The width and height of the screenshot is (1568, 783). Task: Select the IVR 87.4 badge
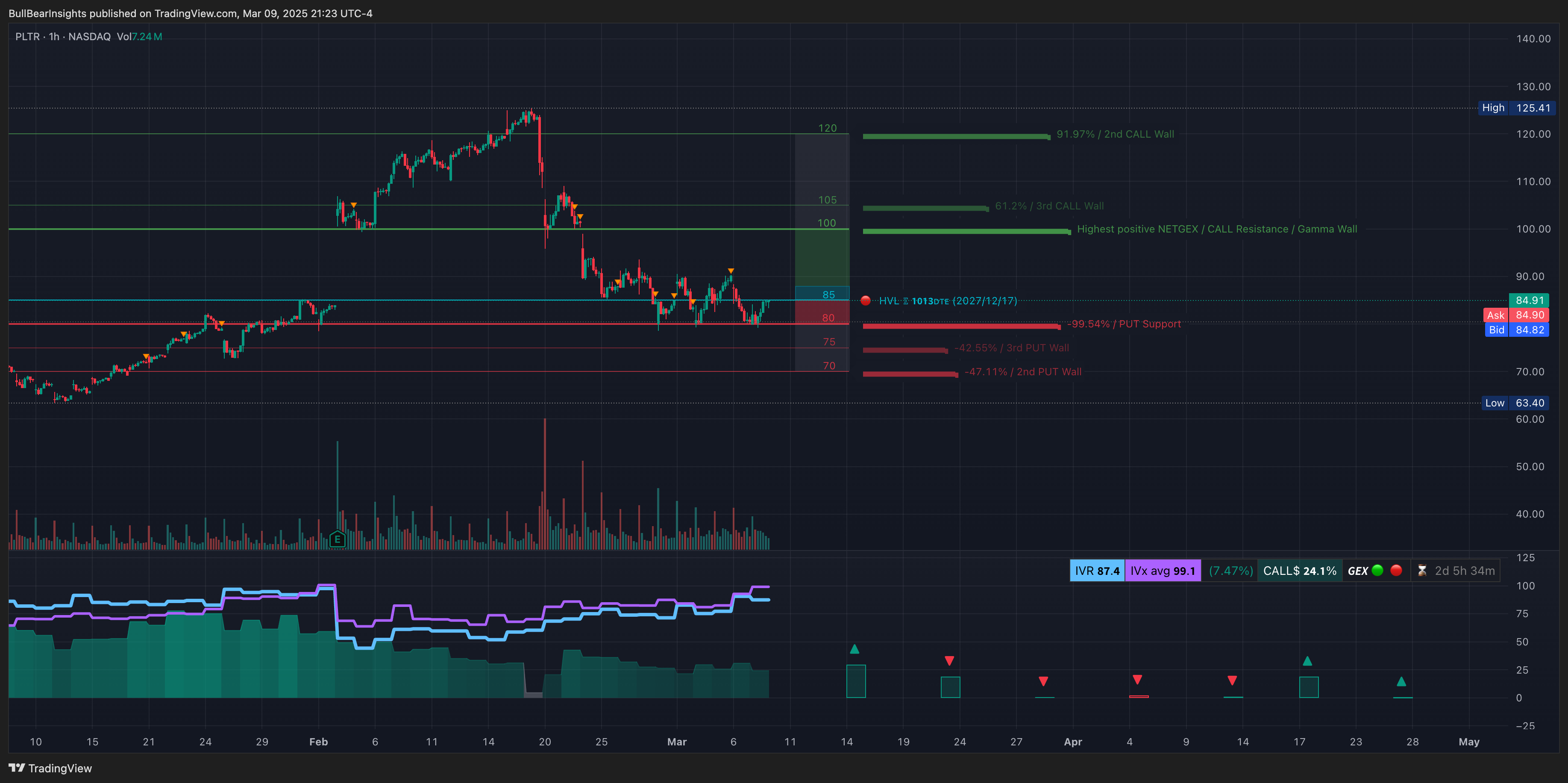(x=1097, y=571)
